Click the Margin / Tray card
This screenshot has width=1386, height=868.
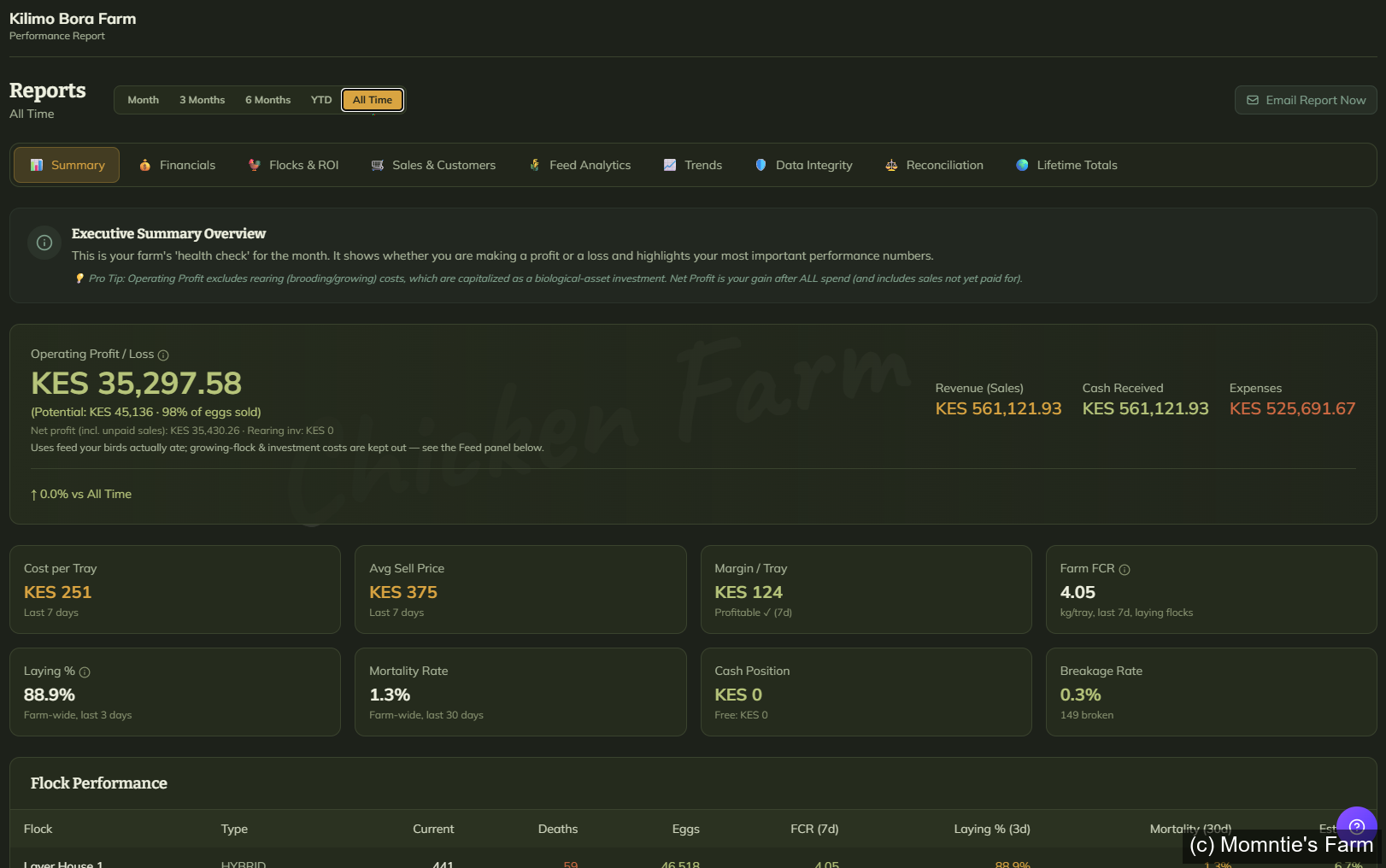866,589
